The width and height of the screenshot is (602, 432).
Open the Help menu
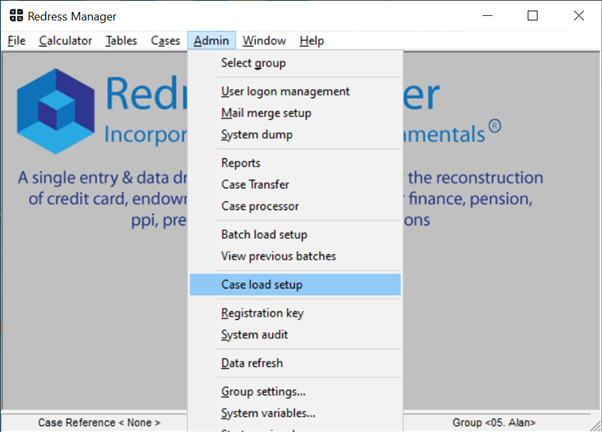312,41
